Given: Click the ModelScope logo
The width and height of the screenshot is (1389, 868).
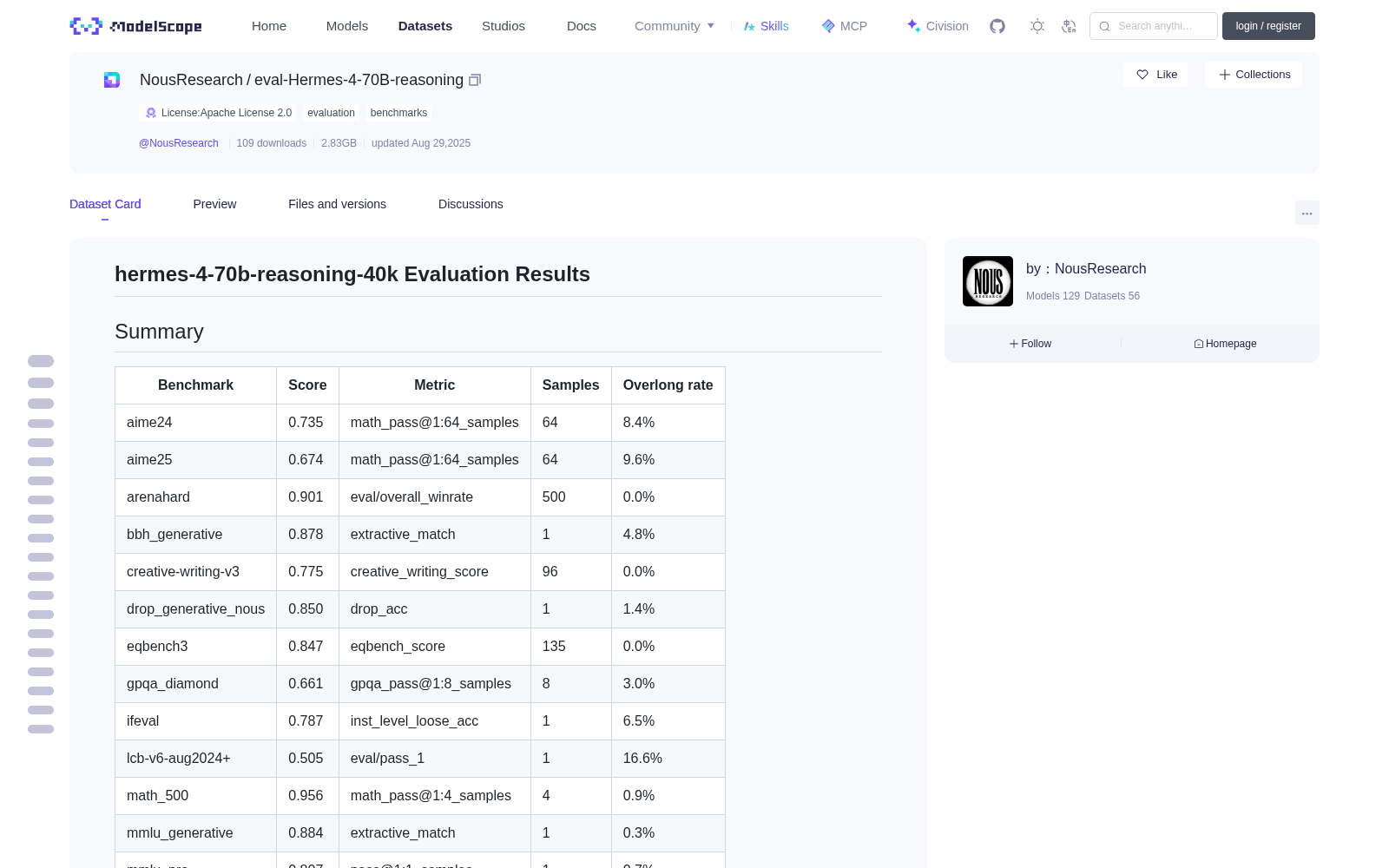Looking at the screenshot, I should pyautogui.click(x=136, y=26).
